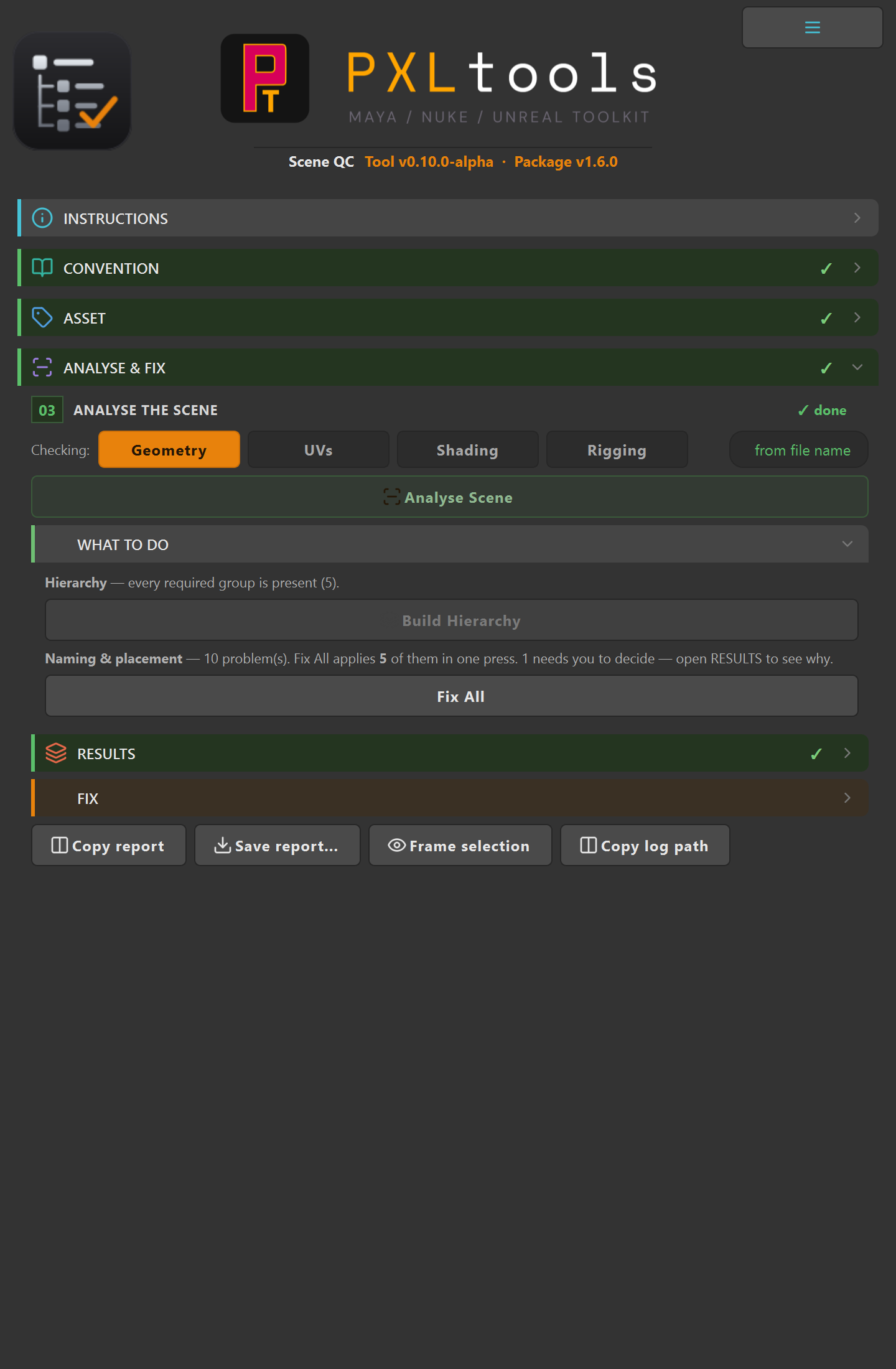896x1369 pixels.
Task: Expand the Asset section chevron
Action: (857, 317)
